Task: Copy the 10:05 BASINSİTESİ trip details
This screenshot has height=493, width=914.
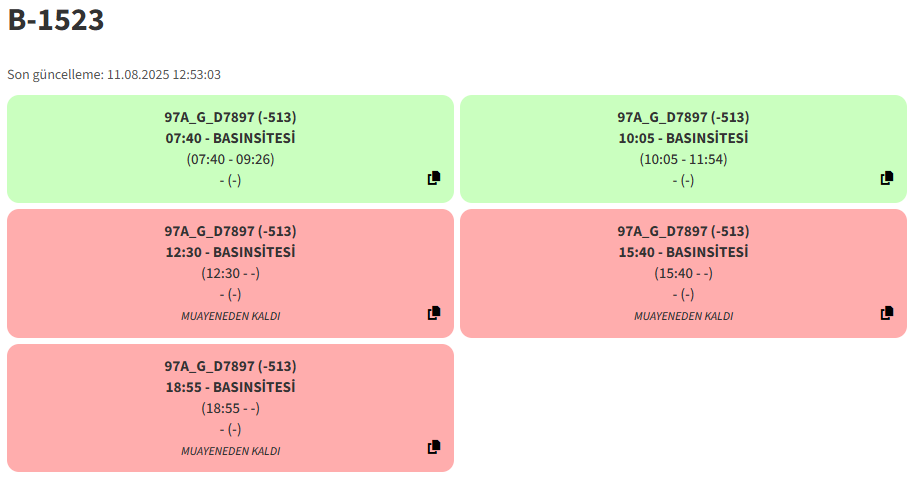Action: (x=887, y=178)
